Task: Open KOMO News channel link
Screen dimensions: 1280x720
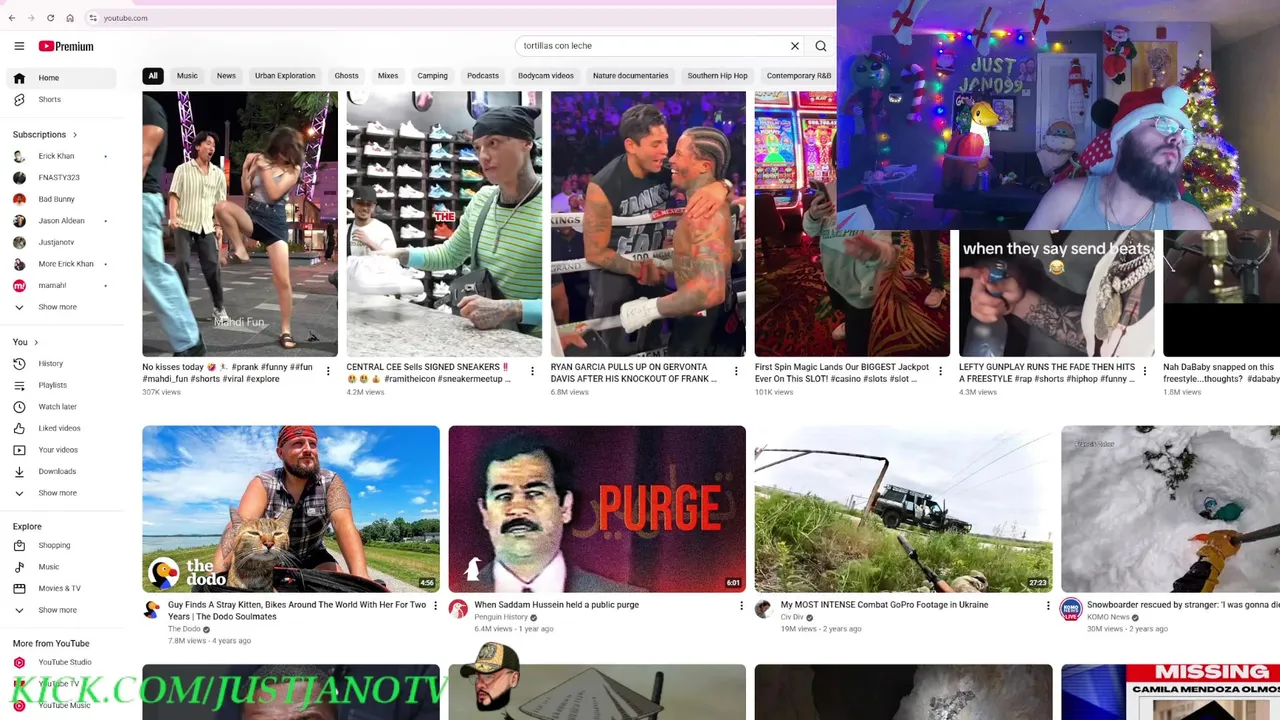Action: pos(1108,617)
